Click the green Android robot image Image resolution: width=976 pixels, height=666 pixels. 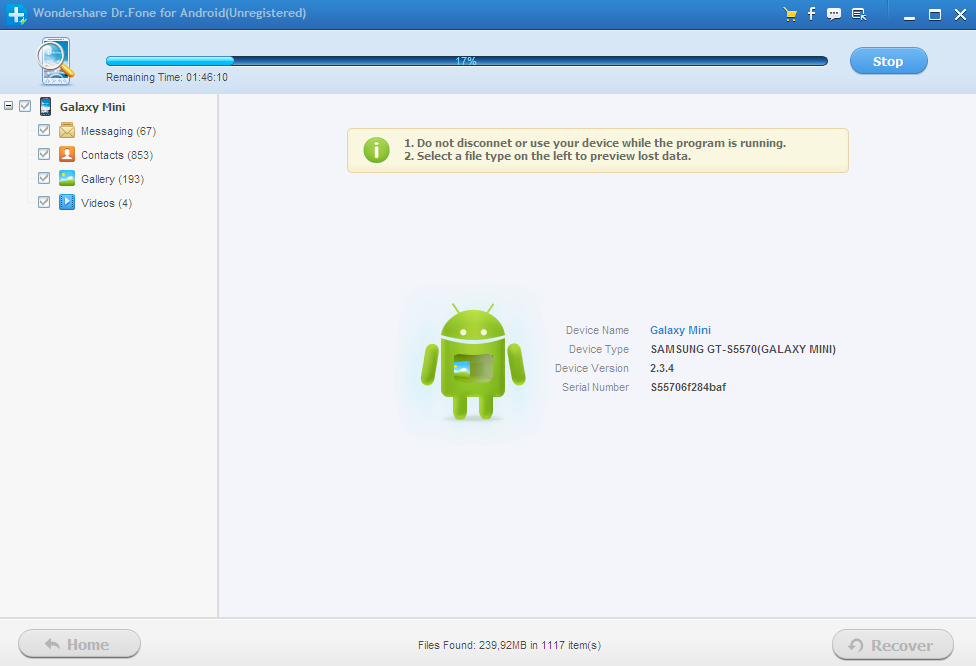coord(473,362)
